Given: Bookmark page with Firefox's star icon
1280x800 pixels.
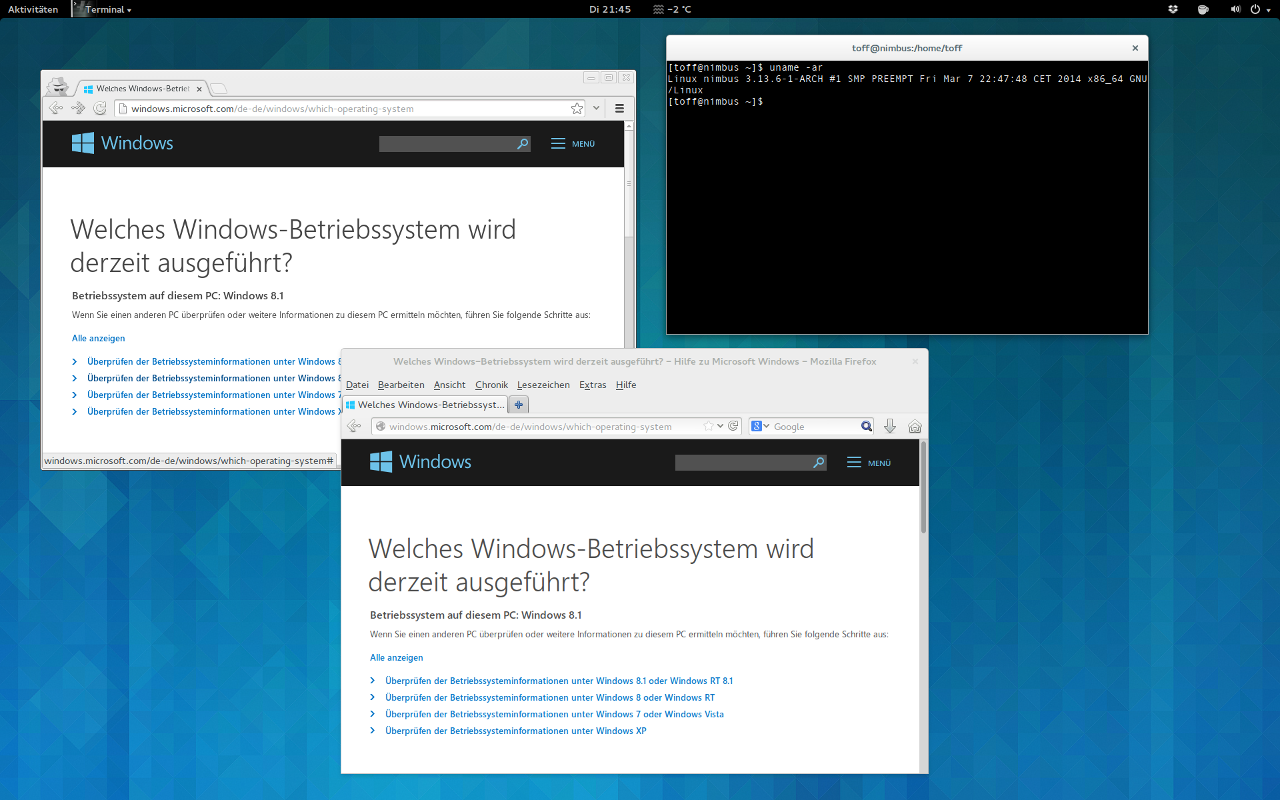Looking at the screenshot, I should point(708,426).
